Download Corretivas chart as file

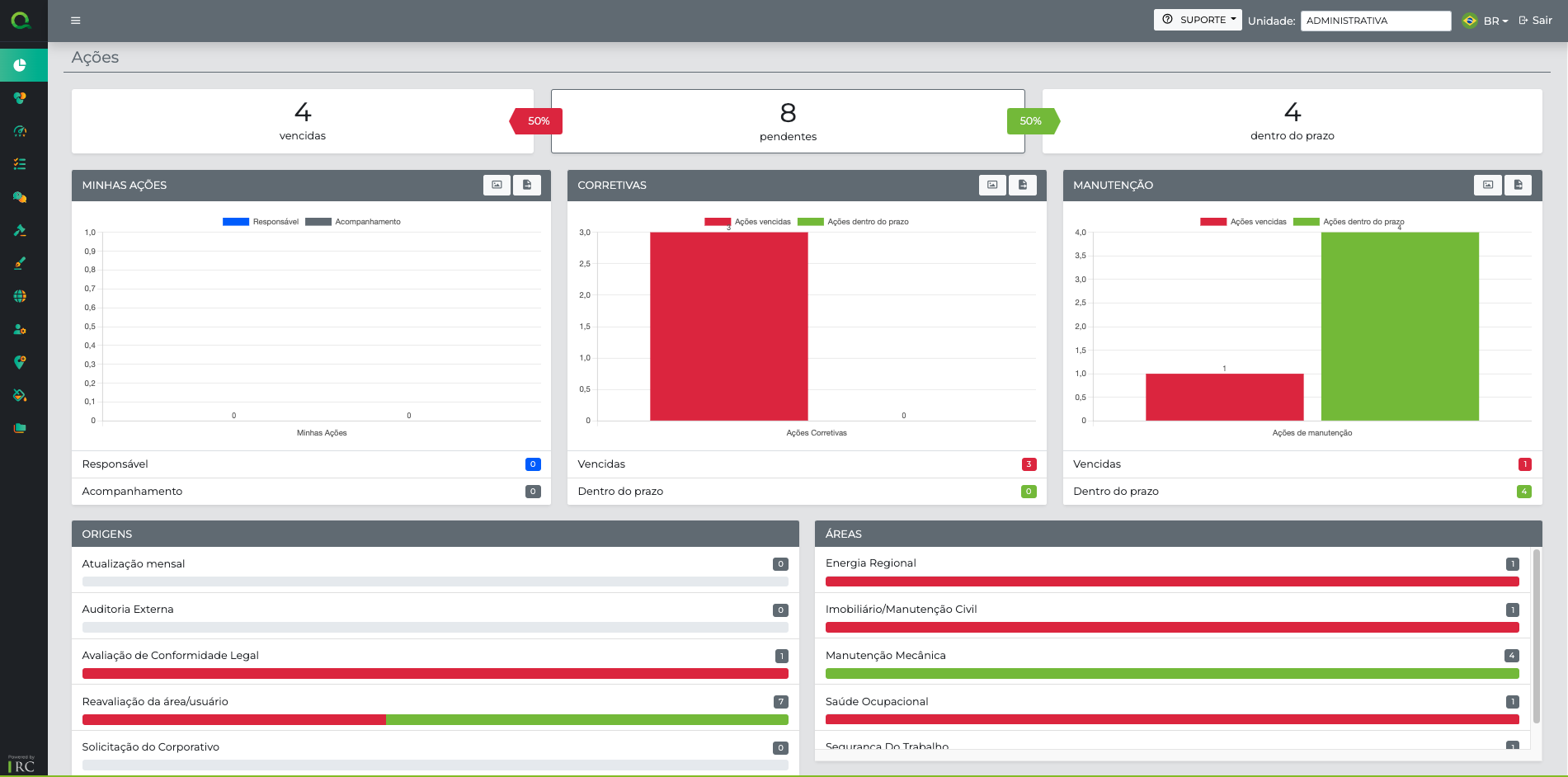tap(1023, 185)
